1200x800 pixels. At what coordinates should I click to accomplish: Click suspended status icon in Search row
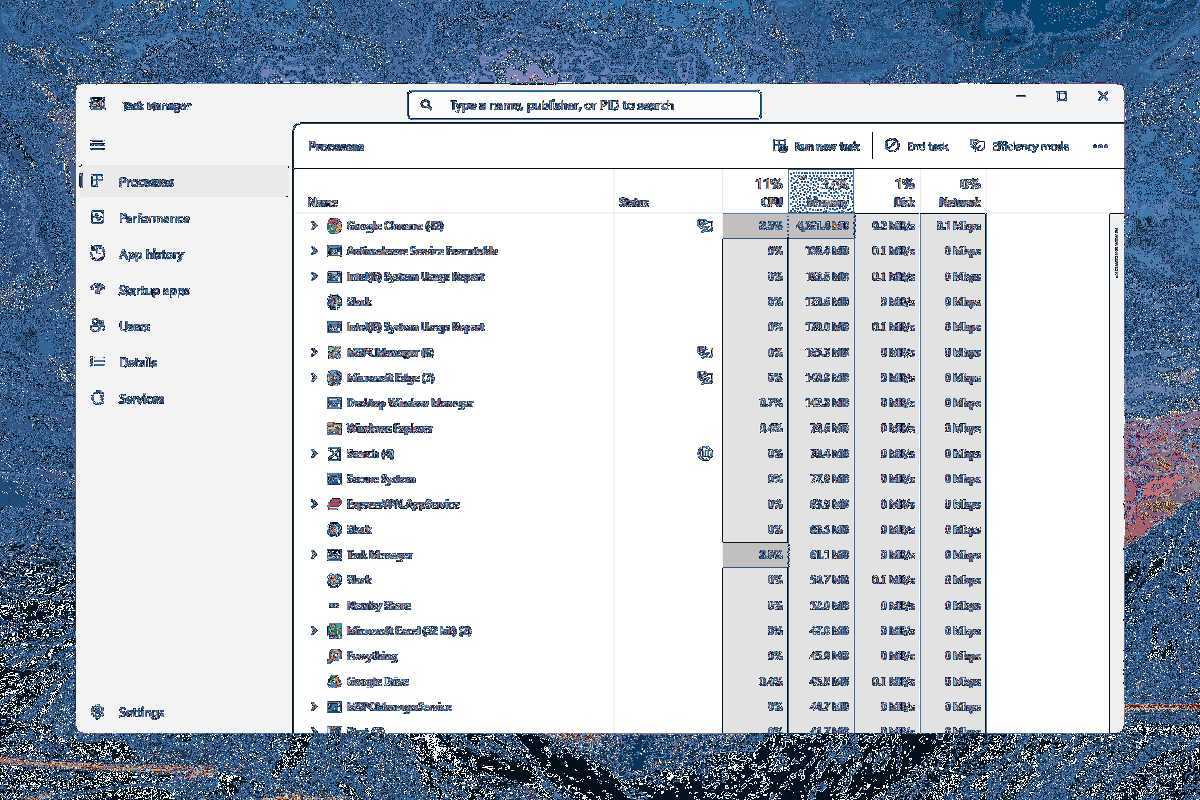[705, 454]
